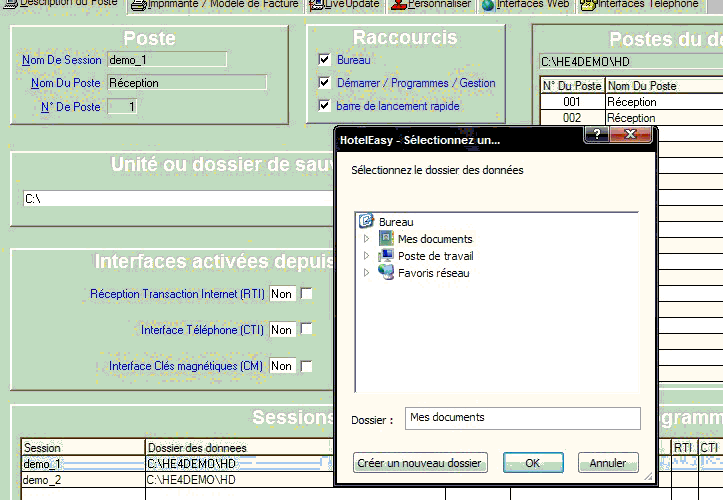Click the Bureau desktop icon in folder tree
Screen dimensions: 723x500
[366, 221]
